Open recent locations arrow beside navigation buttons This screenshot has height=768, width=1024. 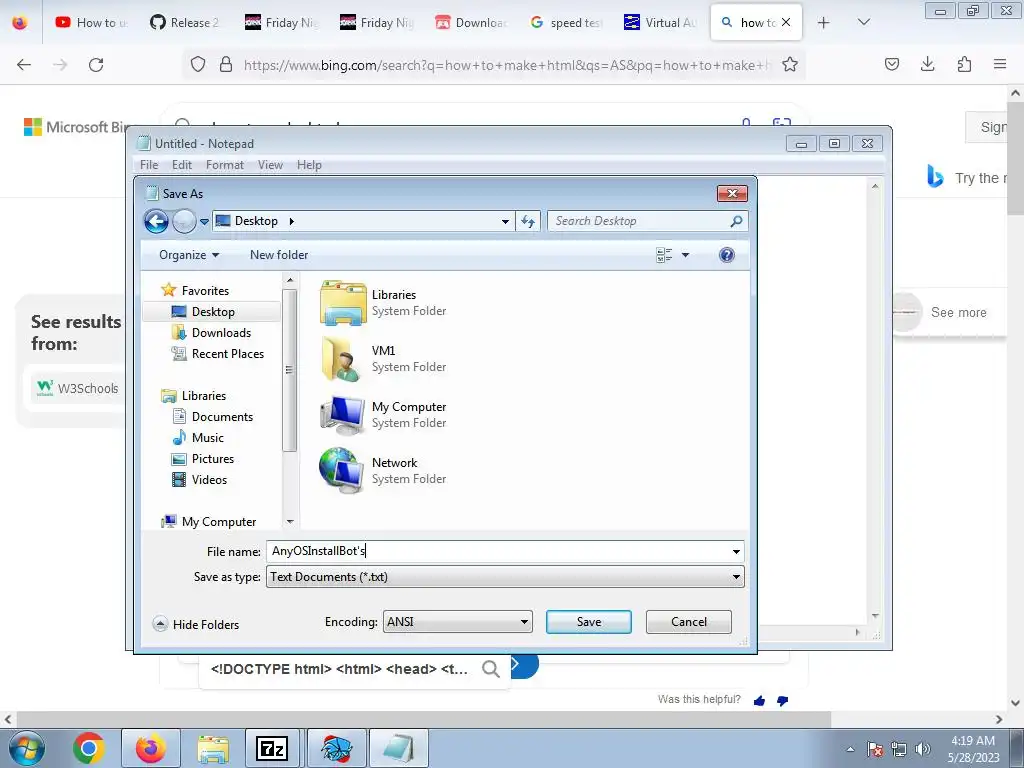click(x=204, y=222)
